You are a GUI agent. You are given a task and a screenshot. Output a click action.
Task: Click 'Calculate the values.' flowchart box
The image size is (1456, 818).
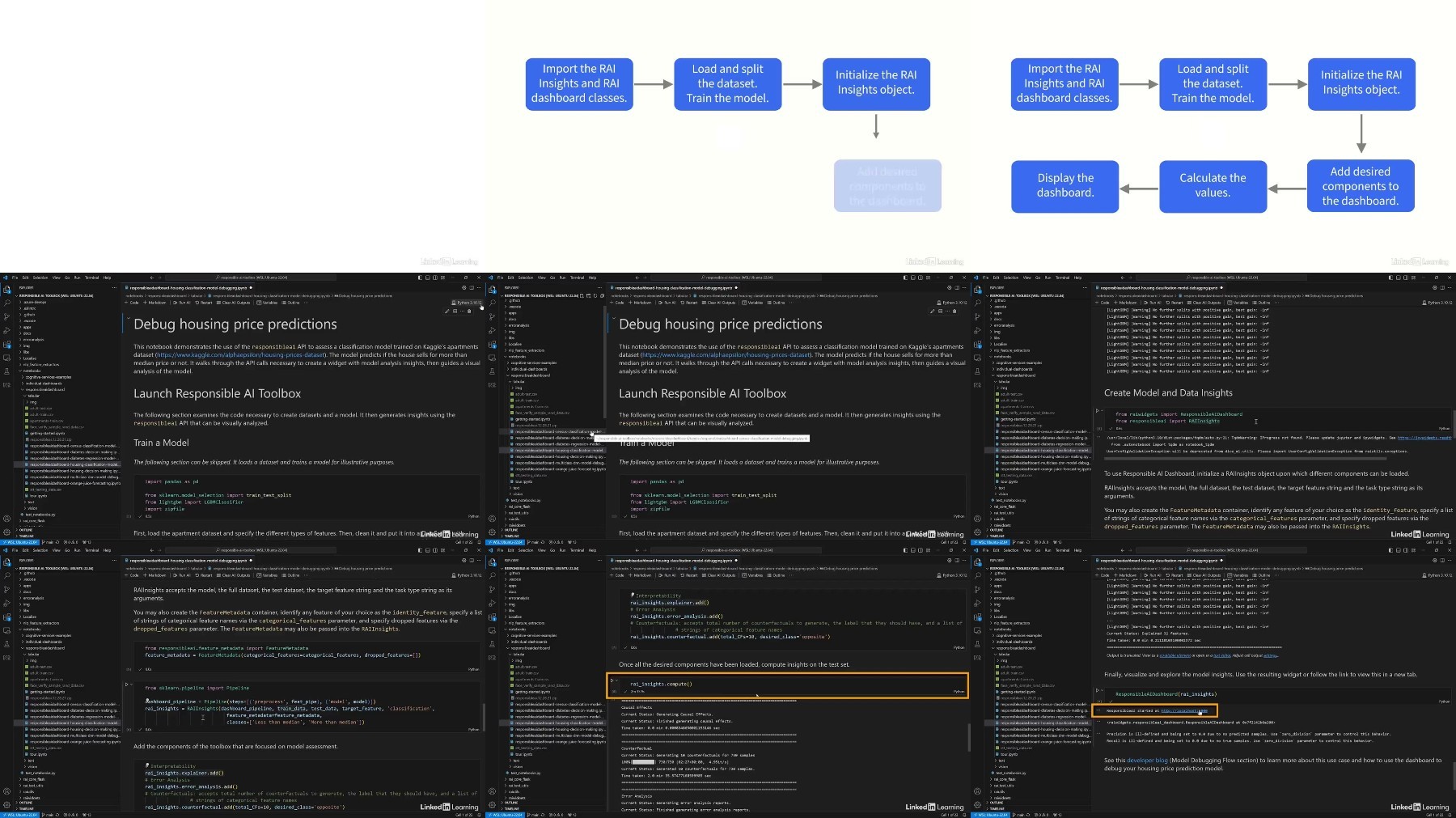pos(1213,185)
